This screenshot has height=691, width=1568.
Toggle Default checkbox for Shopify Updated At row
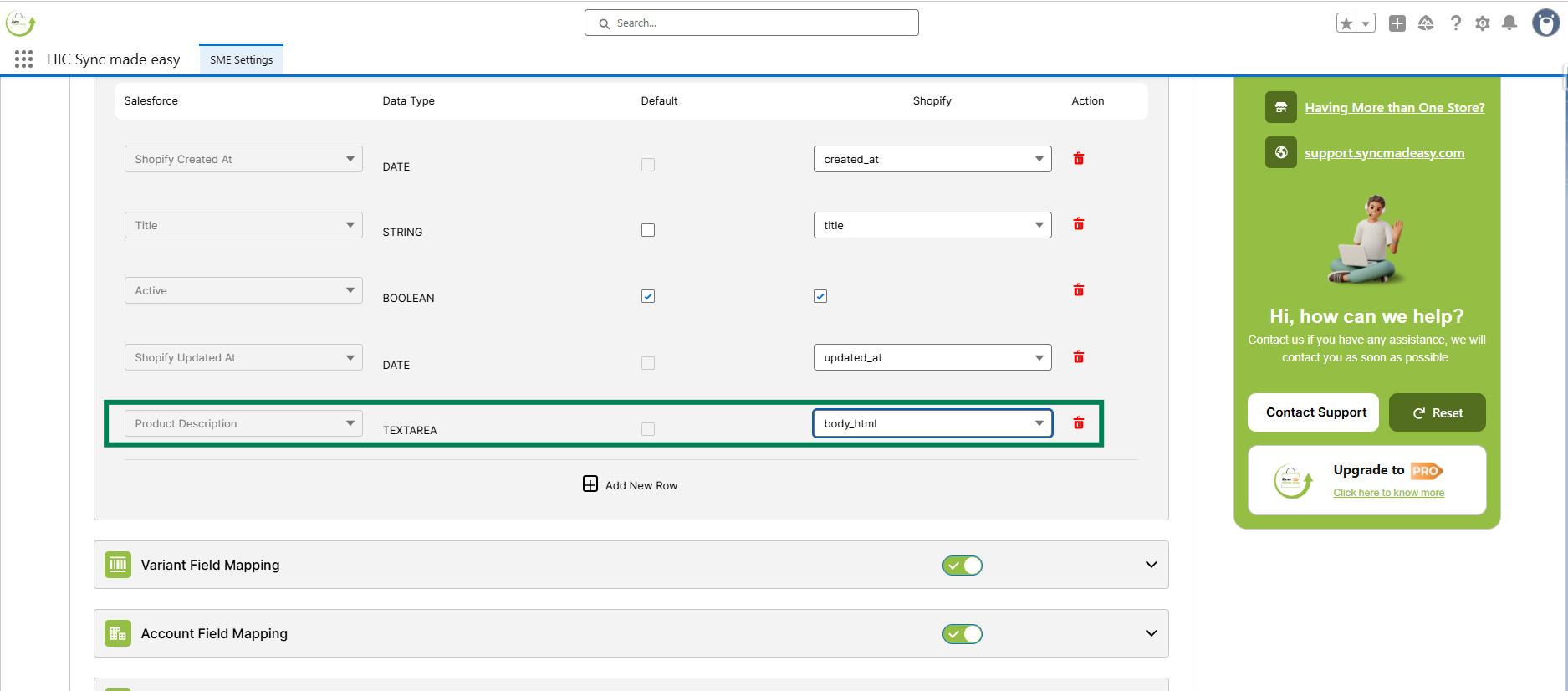click(648, 363)
